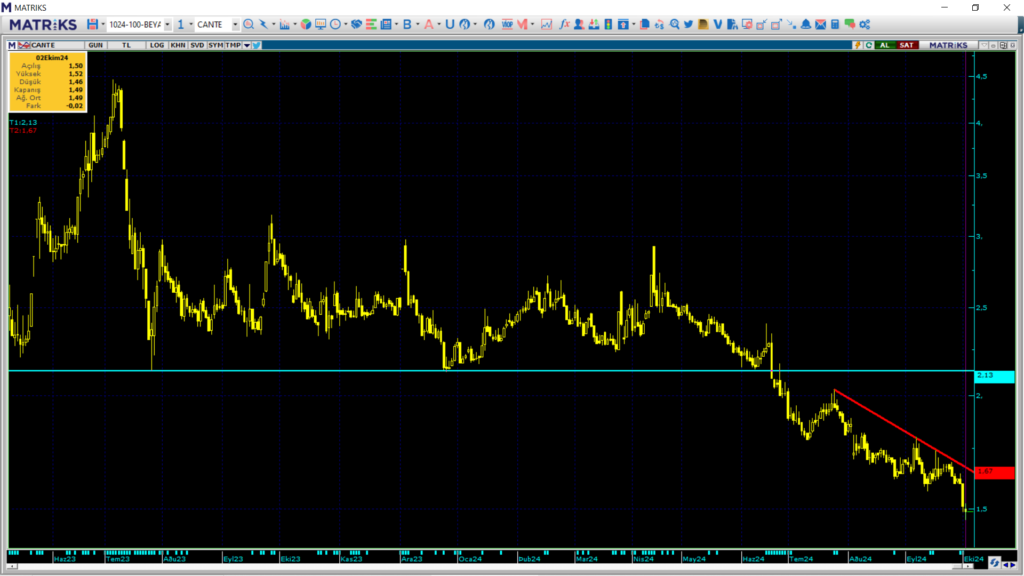Open the alarm bell icon
The width and height of the screenshot is (1024, 576).
(x=806, y=24)
